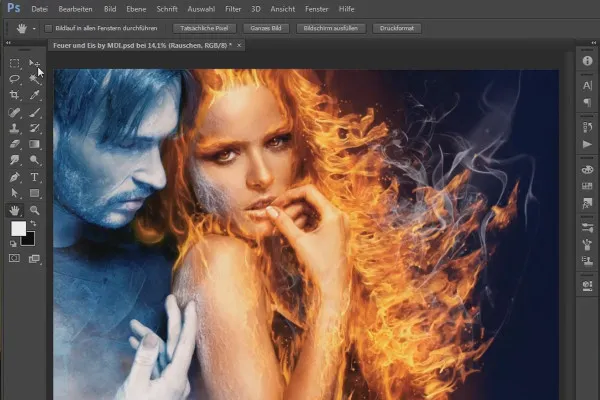
Task: Open the background color picker
Action: pos(29,240)
